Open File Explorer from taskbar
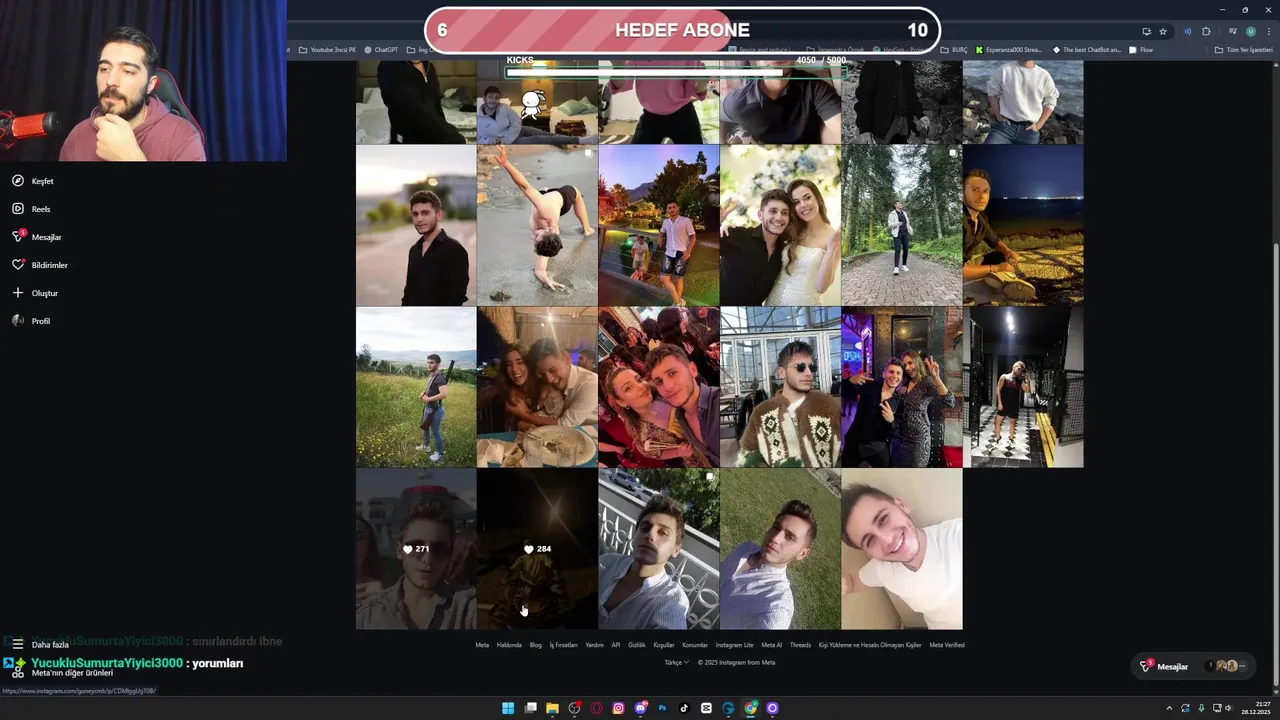Image resolution: width=1280 pixels, height=720 pixels. pos(552,708)
